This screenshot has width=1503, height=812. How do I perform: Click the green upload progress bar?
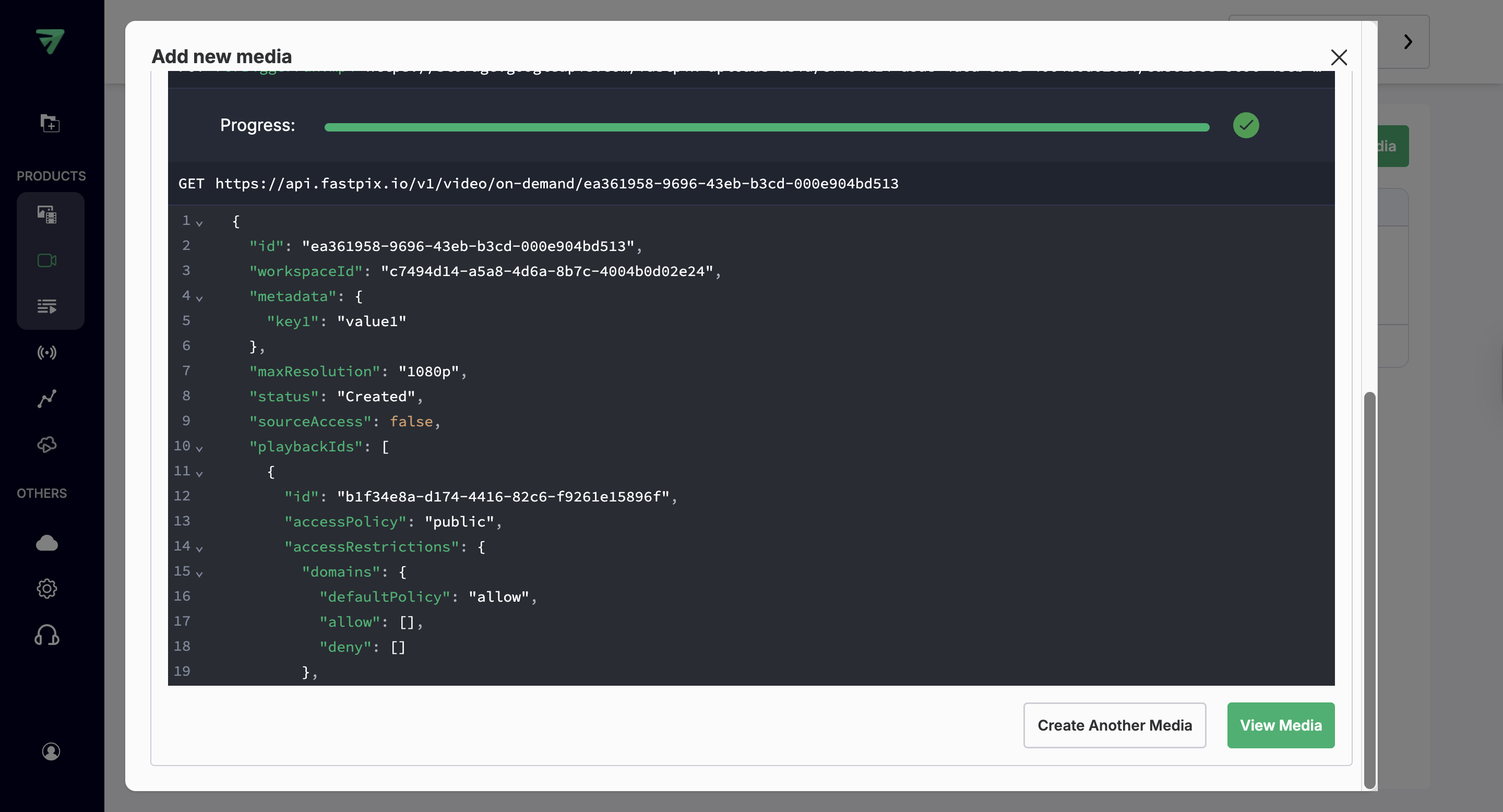pos(767,127)
